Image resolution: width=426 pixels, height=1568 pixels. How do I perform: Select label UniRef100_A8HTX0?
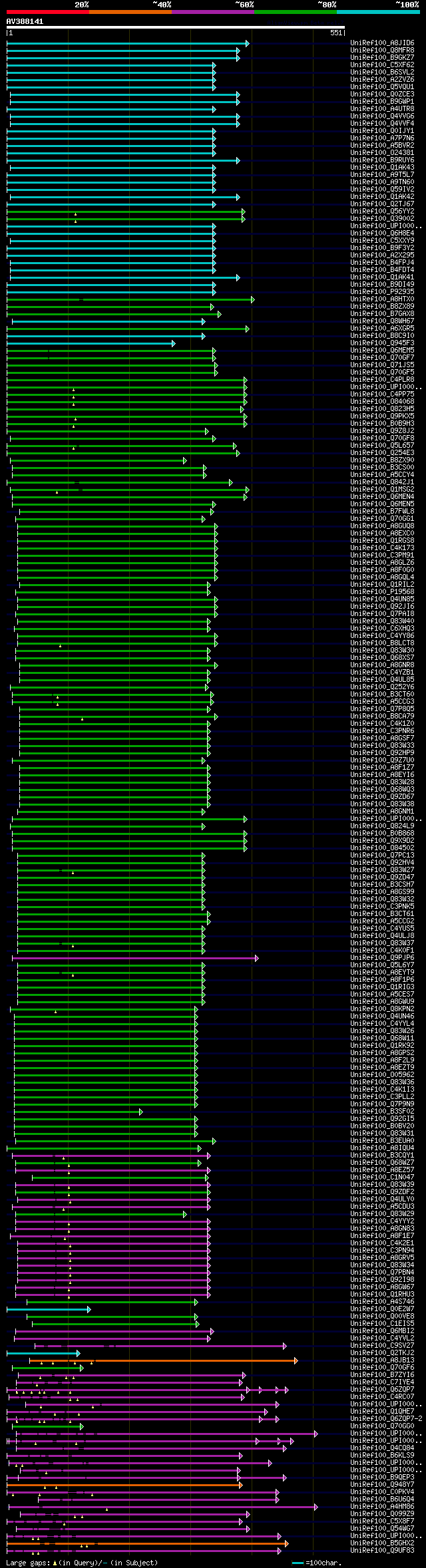382,299
